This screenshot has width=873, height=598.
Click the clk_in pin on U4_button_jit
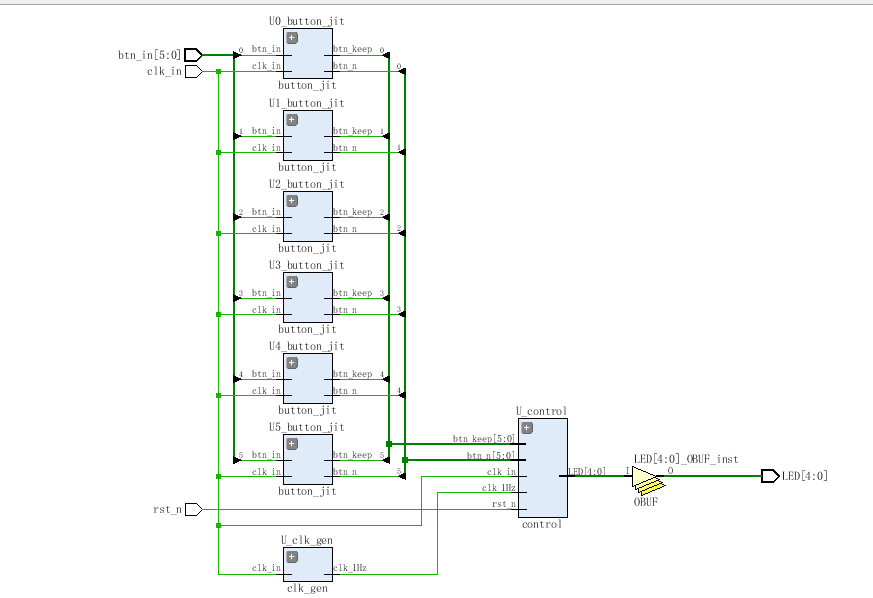click(x=266, y=391)
